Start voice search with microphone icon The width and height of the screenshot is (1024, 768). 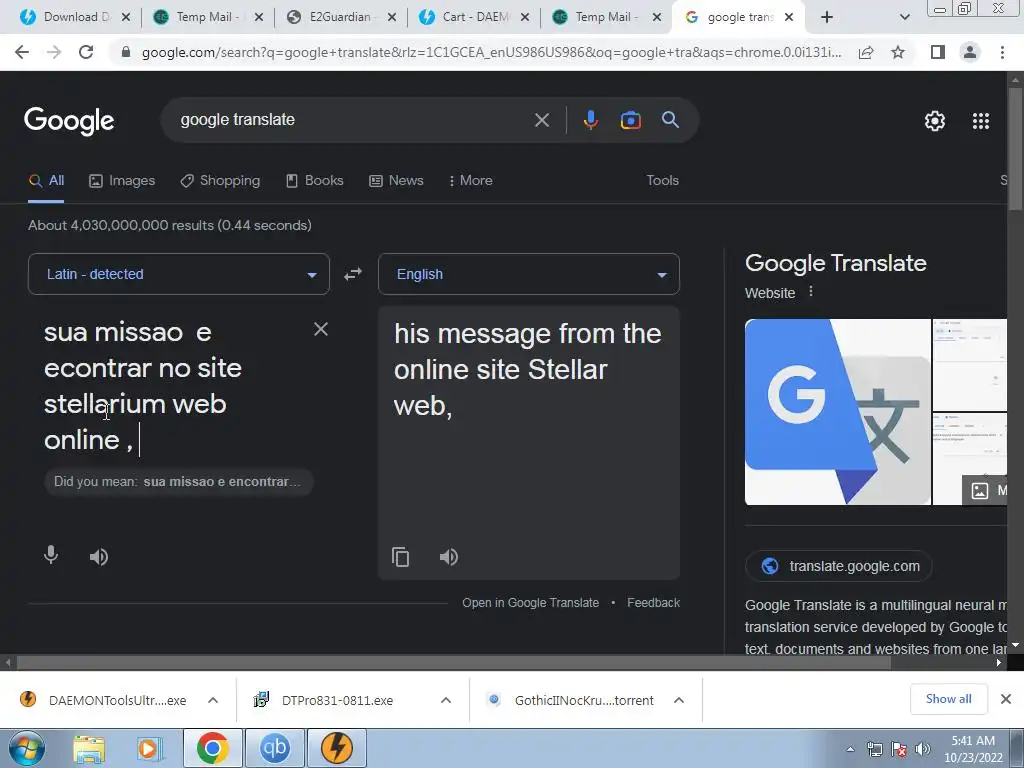590,120
